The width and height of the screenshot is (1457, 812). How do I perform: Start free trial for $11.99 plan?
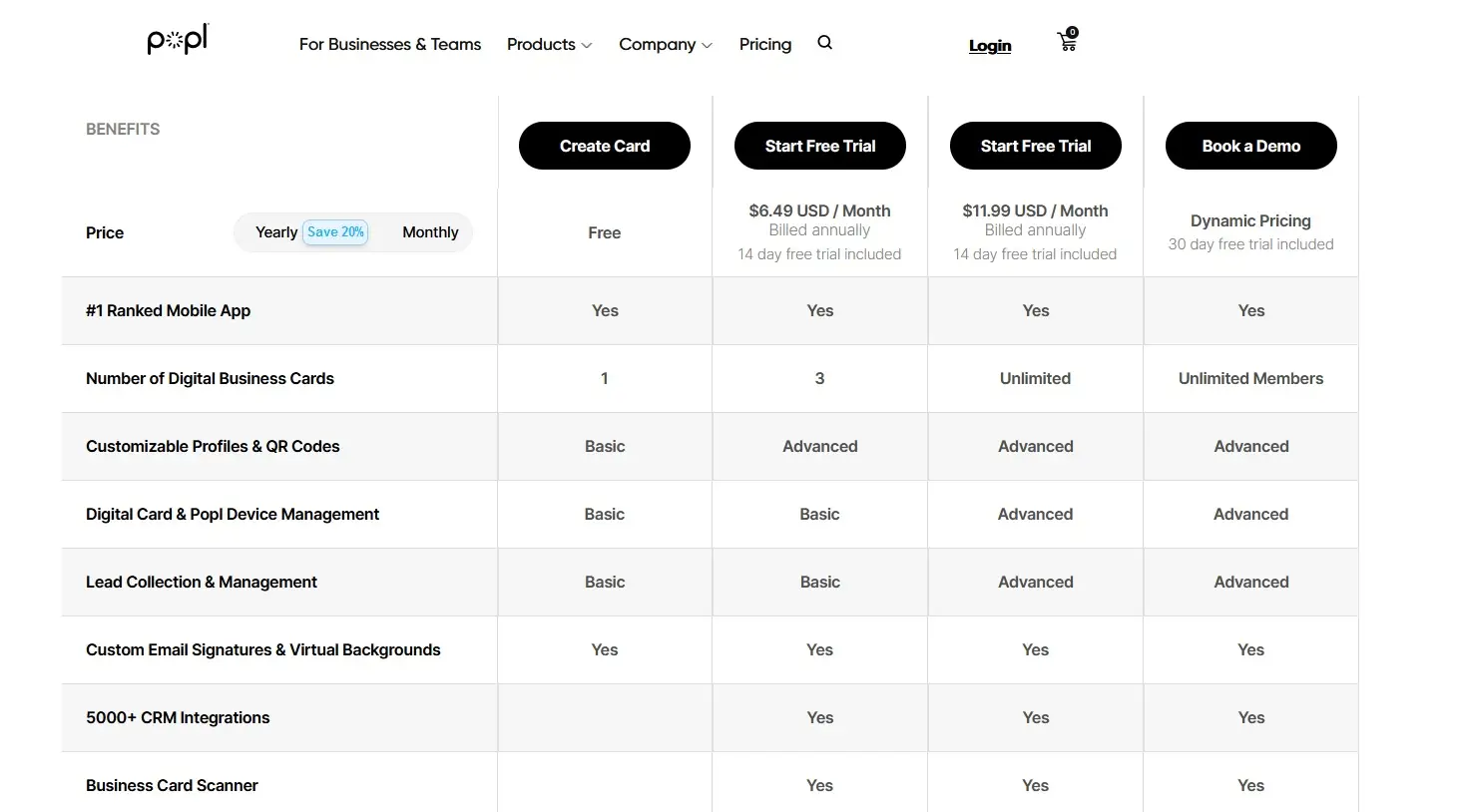tap(1036, 146)
